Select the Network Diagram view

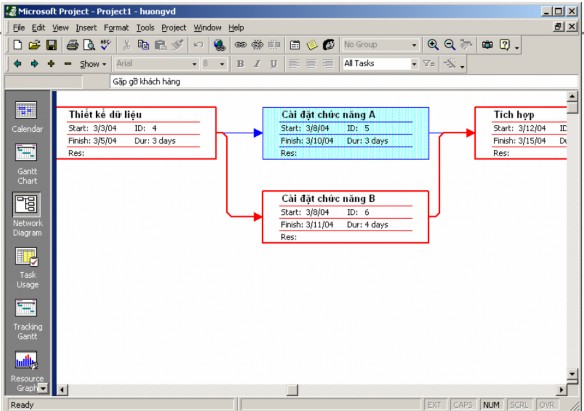(x=27, y=215)
